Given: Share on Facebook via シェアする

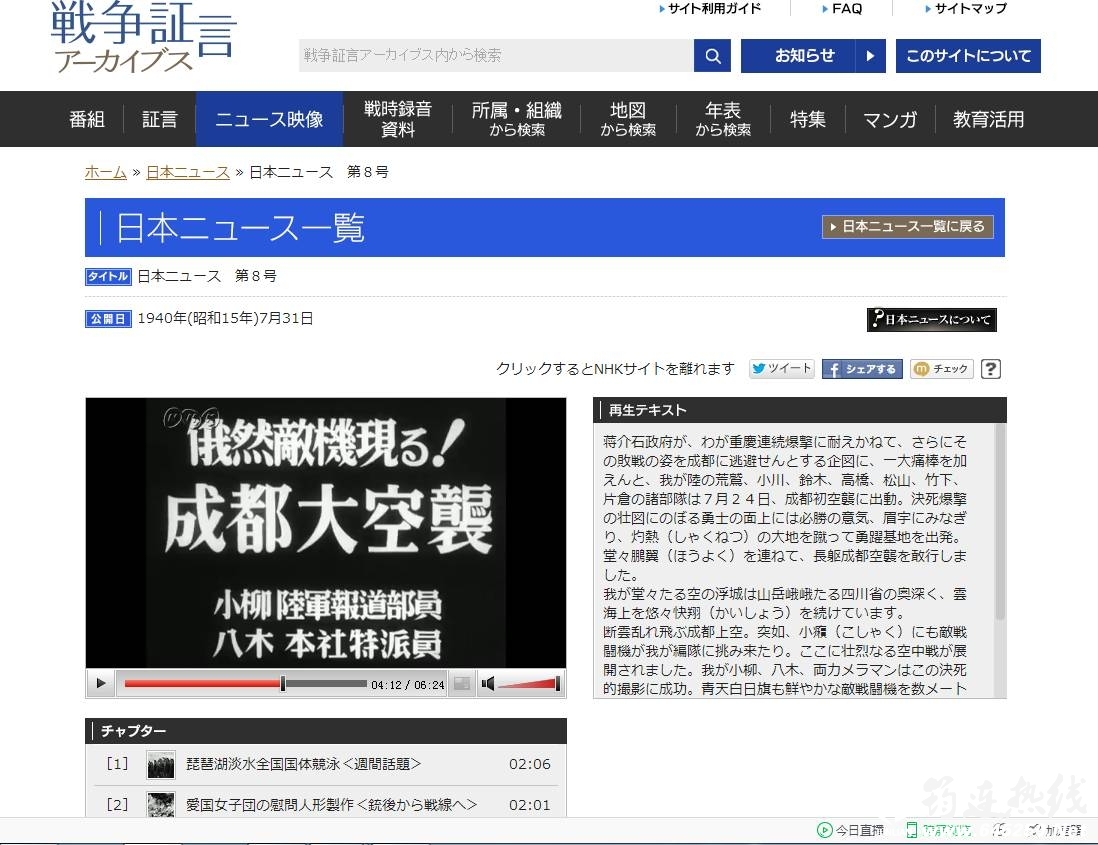Looking at the screenshot, I should [x=862, y=369].
